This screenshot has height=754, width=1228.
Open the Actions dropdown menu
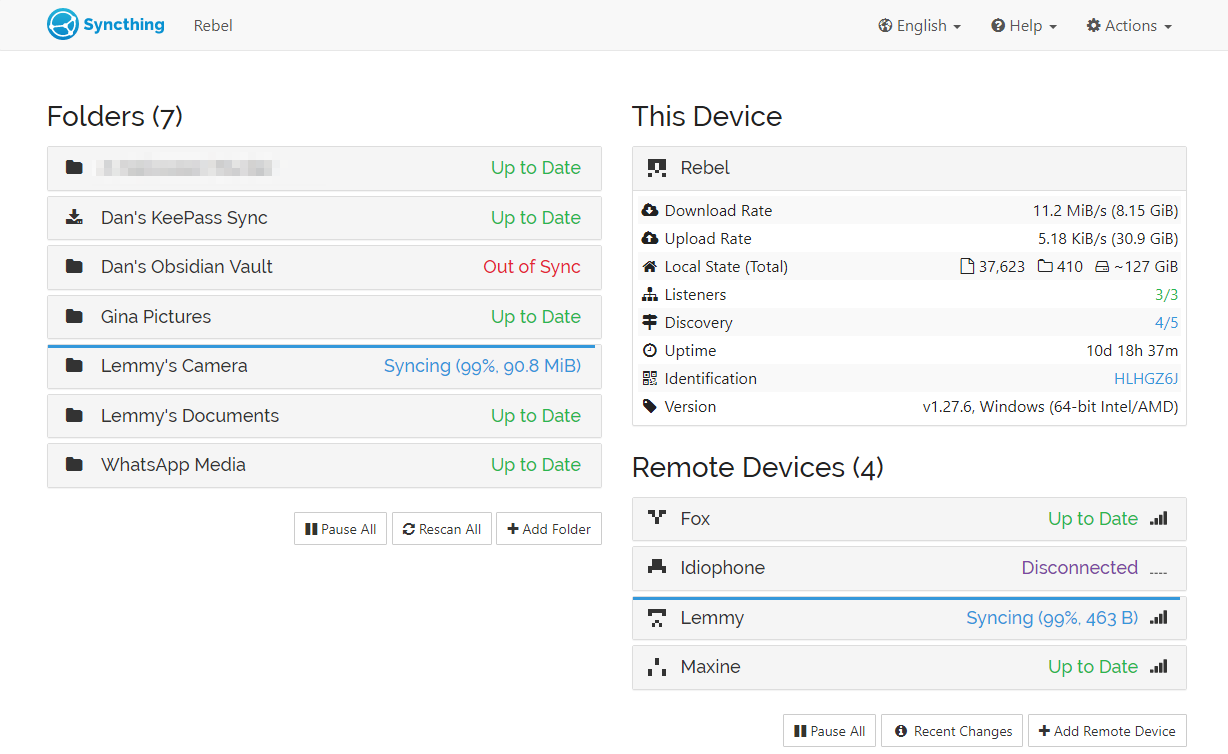[1128, 26]
